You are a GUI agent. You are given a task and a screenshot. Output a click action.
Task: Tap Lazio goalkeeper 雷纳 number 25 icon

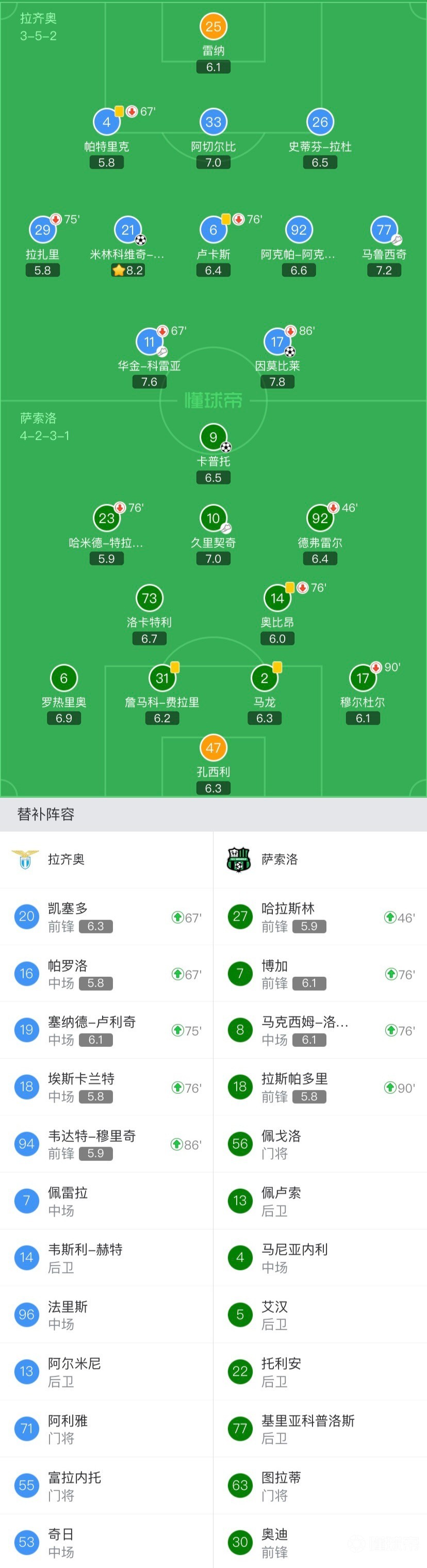[x=213, y=26]
